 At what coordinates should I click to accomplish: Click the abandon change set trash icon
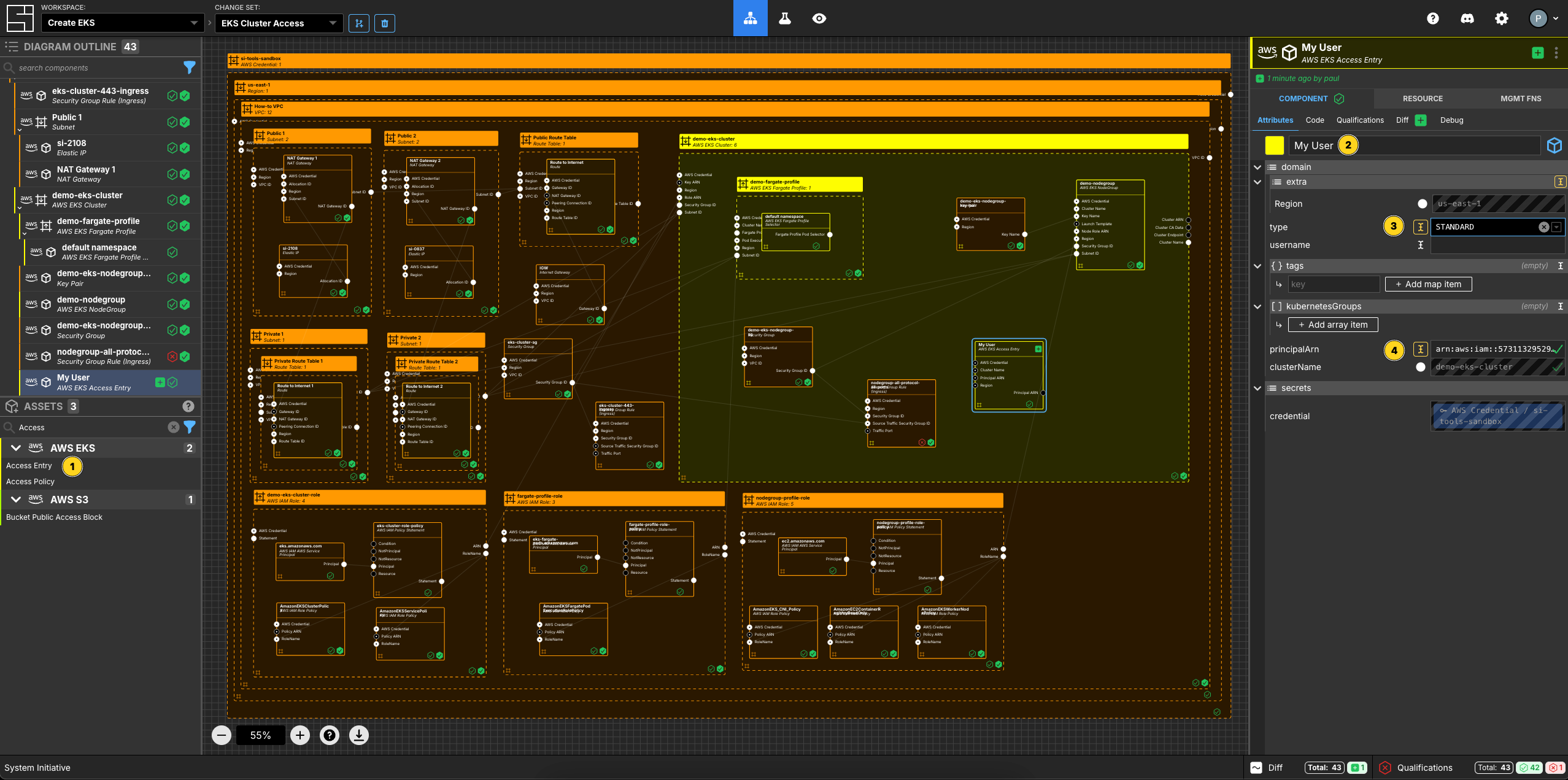pos(385,23)
